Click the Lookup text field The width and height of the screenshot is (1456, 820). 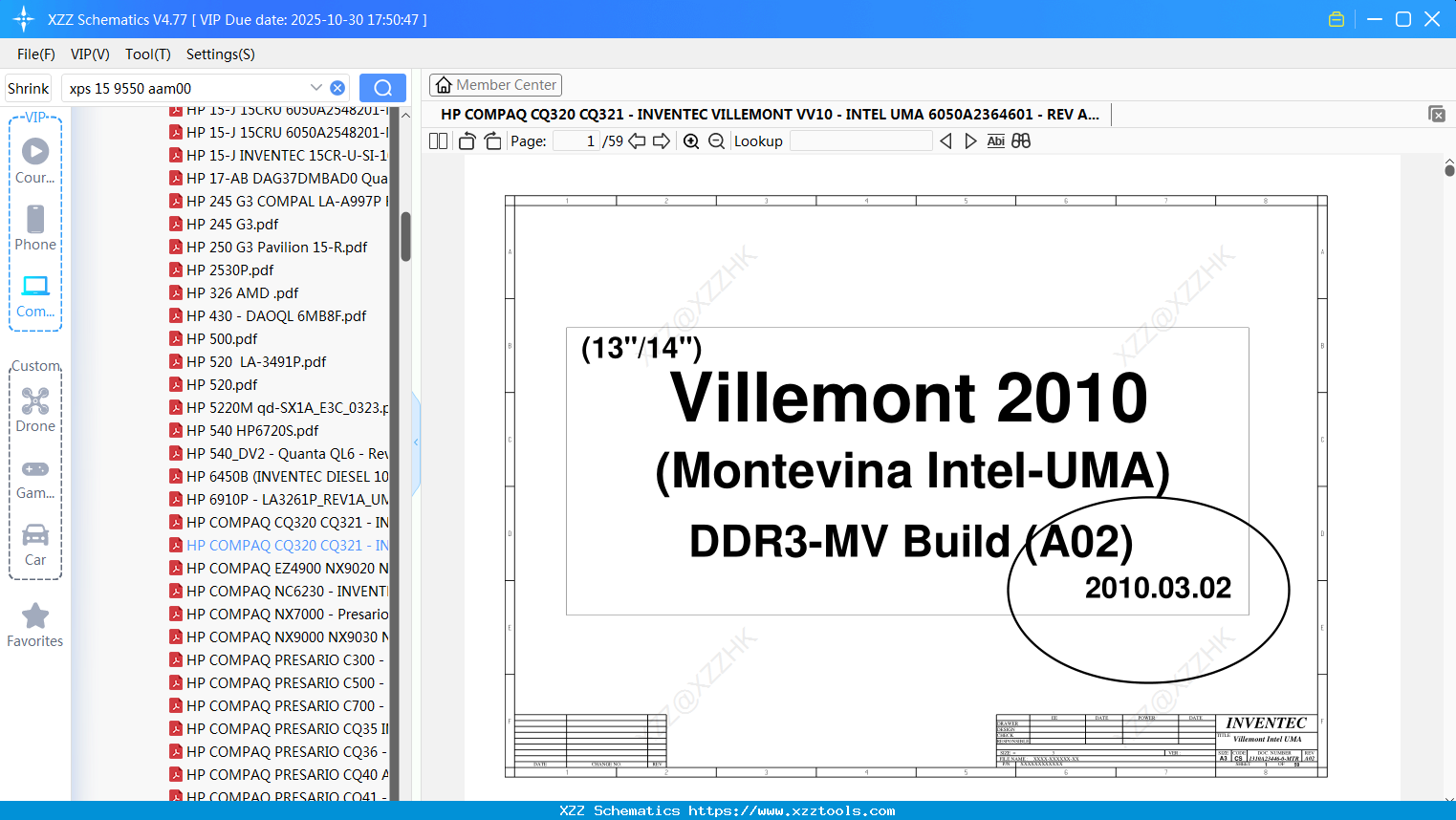pos(860,141)
